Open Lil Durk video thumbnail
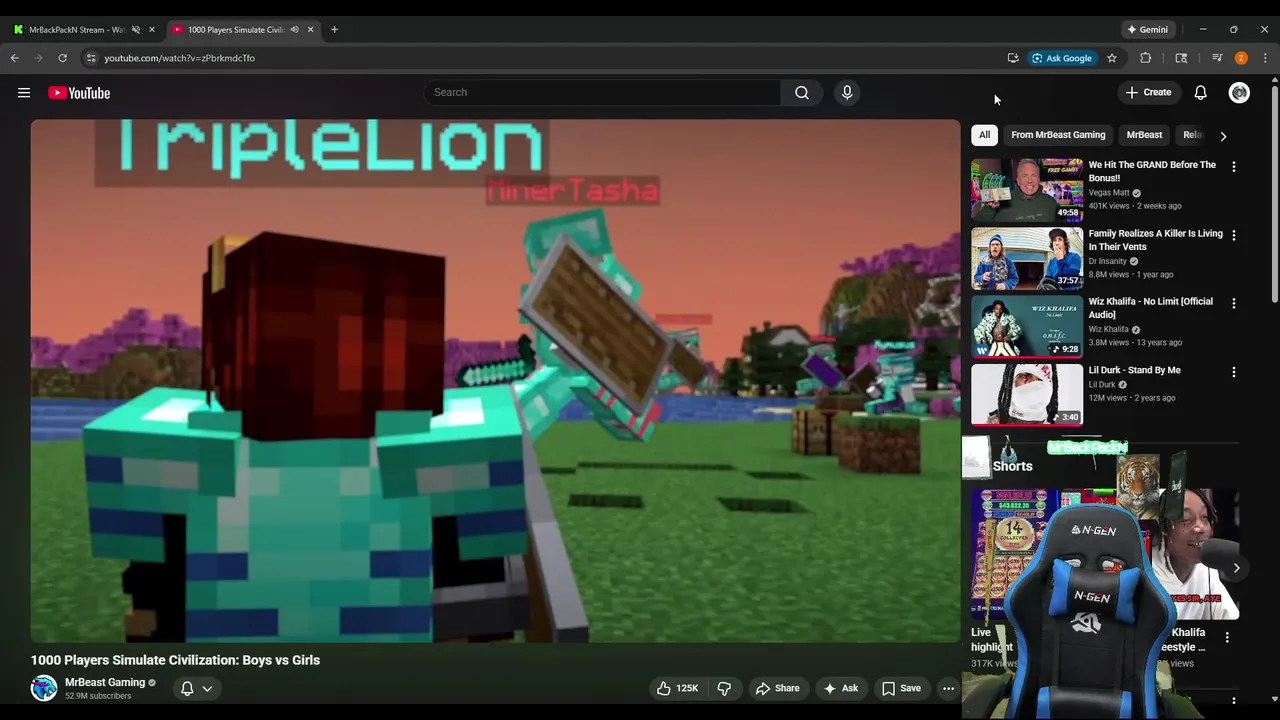The height and width of the screenshot is (720, 1280). click(x=1027, y=394)
